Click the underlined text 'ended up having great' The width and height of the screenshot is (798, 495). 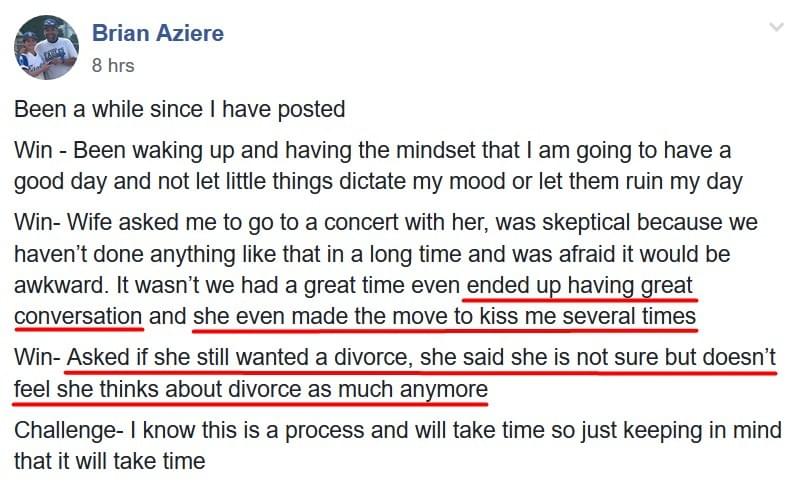[580, 285]
